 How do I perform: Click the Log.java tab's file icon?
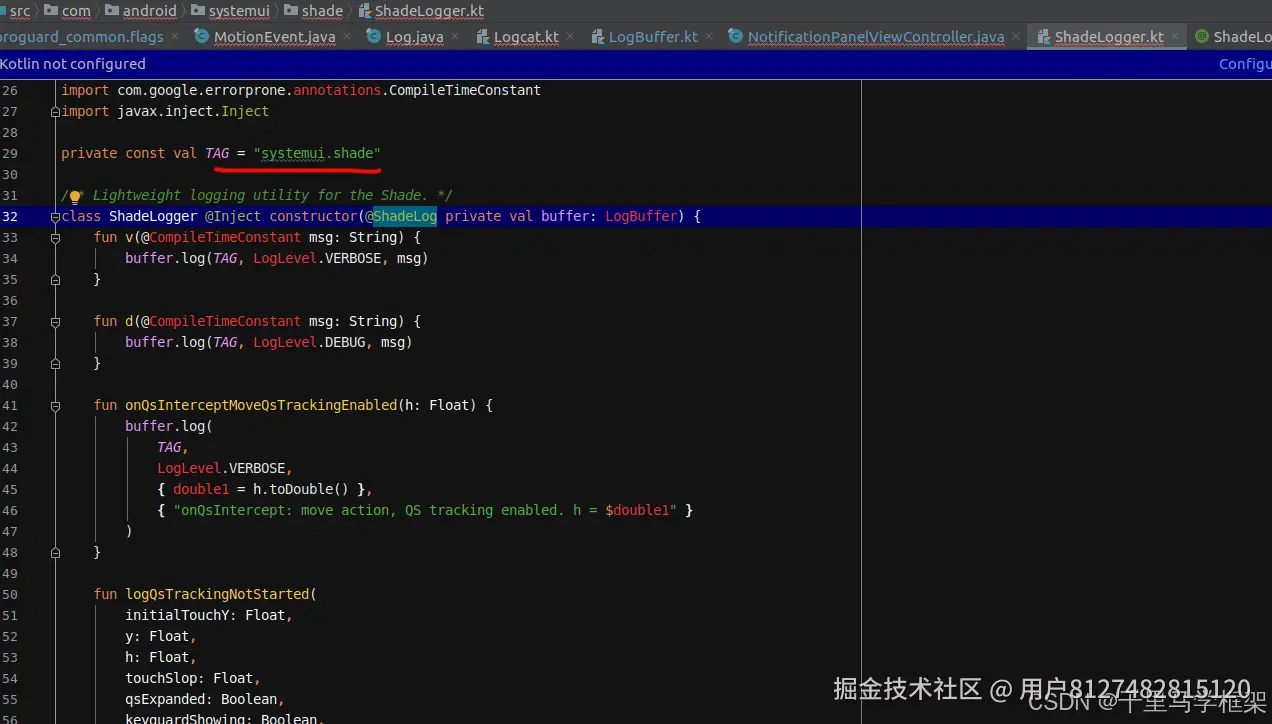pos(374,37)
